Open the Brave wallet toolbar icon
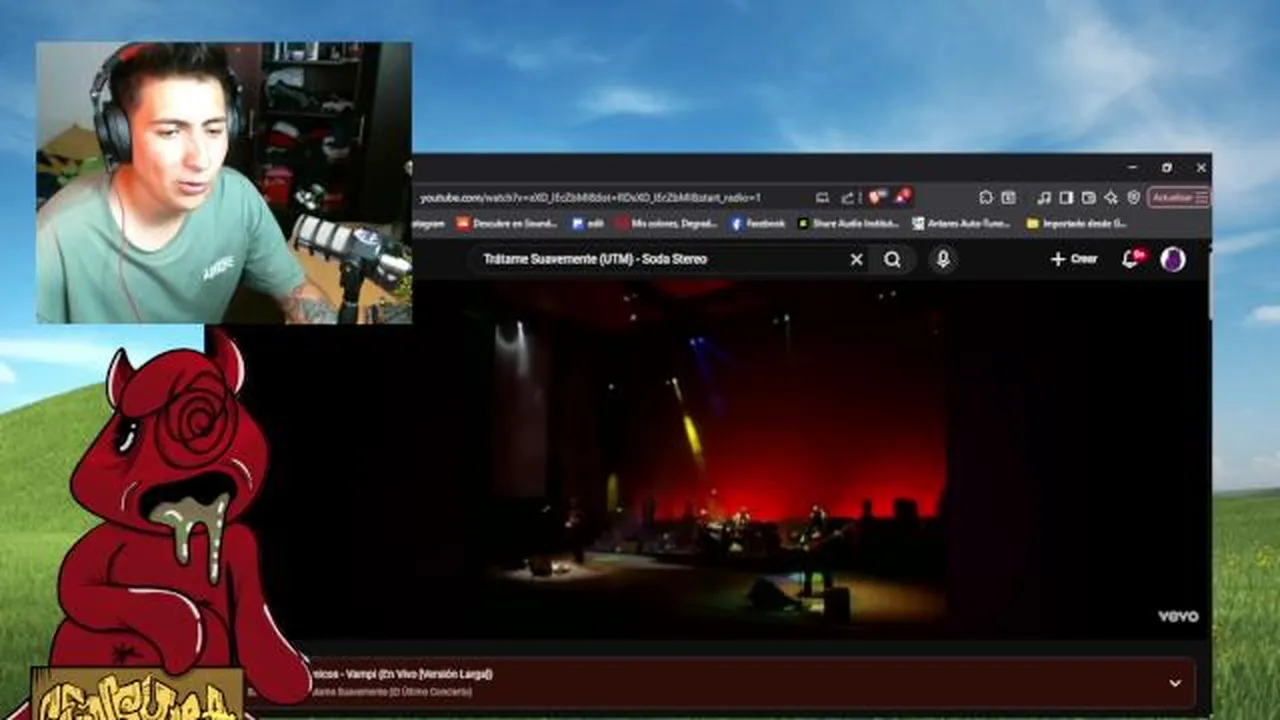The image size is (1280, 720). 1088,198
